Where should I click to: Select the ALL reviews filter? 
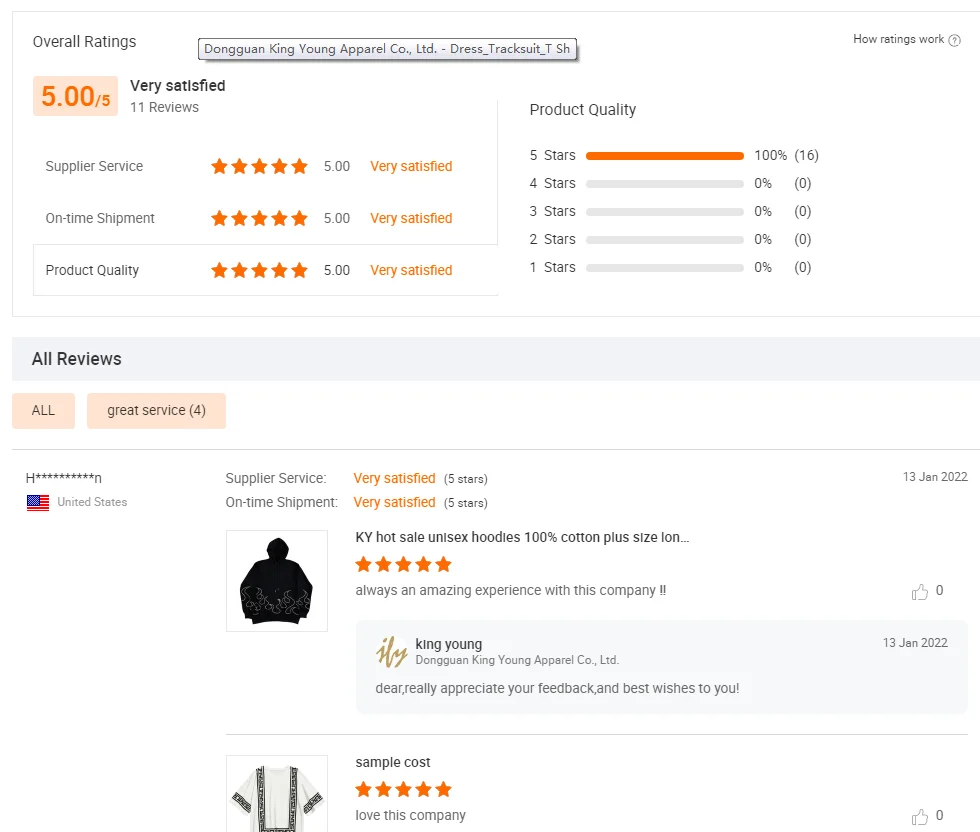pos(43,411)
